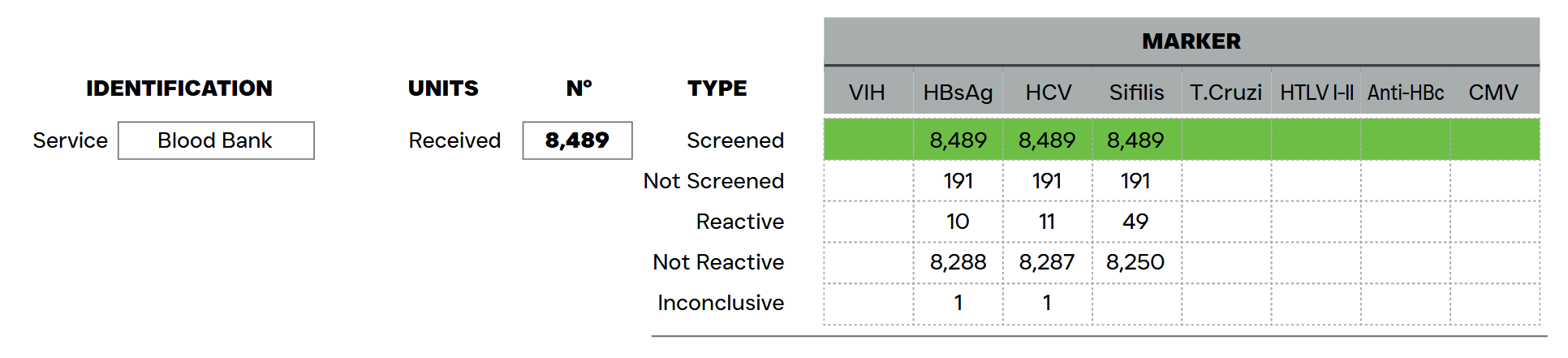1568x358 pixels.
Task: Click the Not Reactive HBsAg cell 8,288
Action: (958, 262)
